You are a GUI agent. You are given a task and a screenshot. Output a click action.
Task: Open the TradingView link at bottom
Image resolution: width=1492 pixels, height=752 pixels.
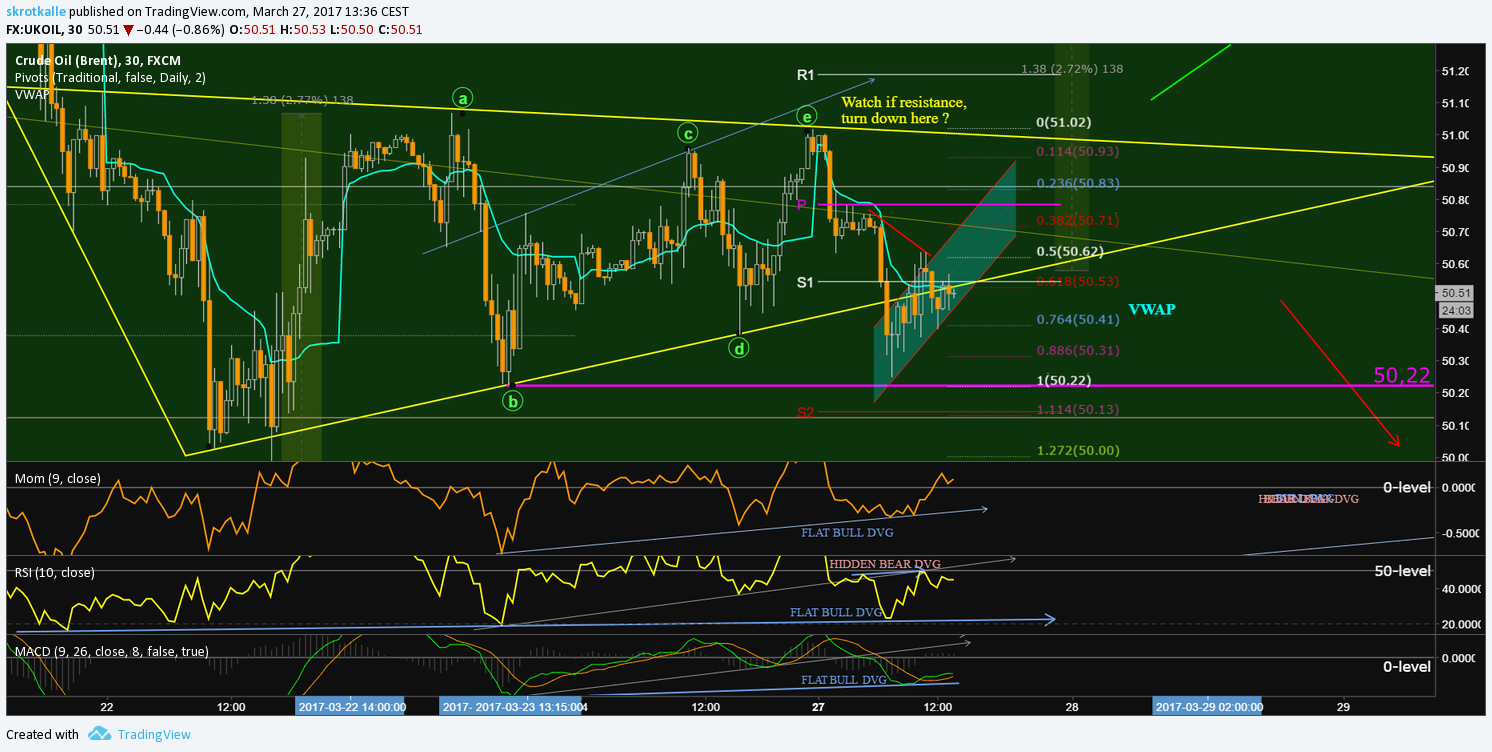(153, 734)
